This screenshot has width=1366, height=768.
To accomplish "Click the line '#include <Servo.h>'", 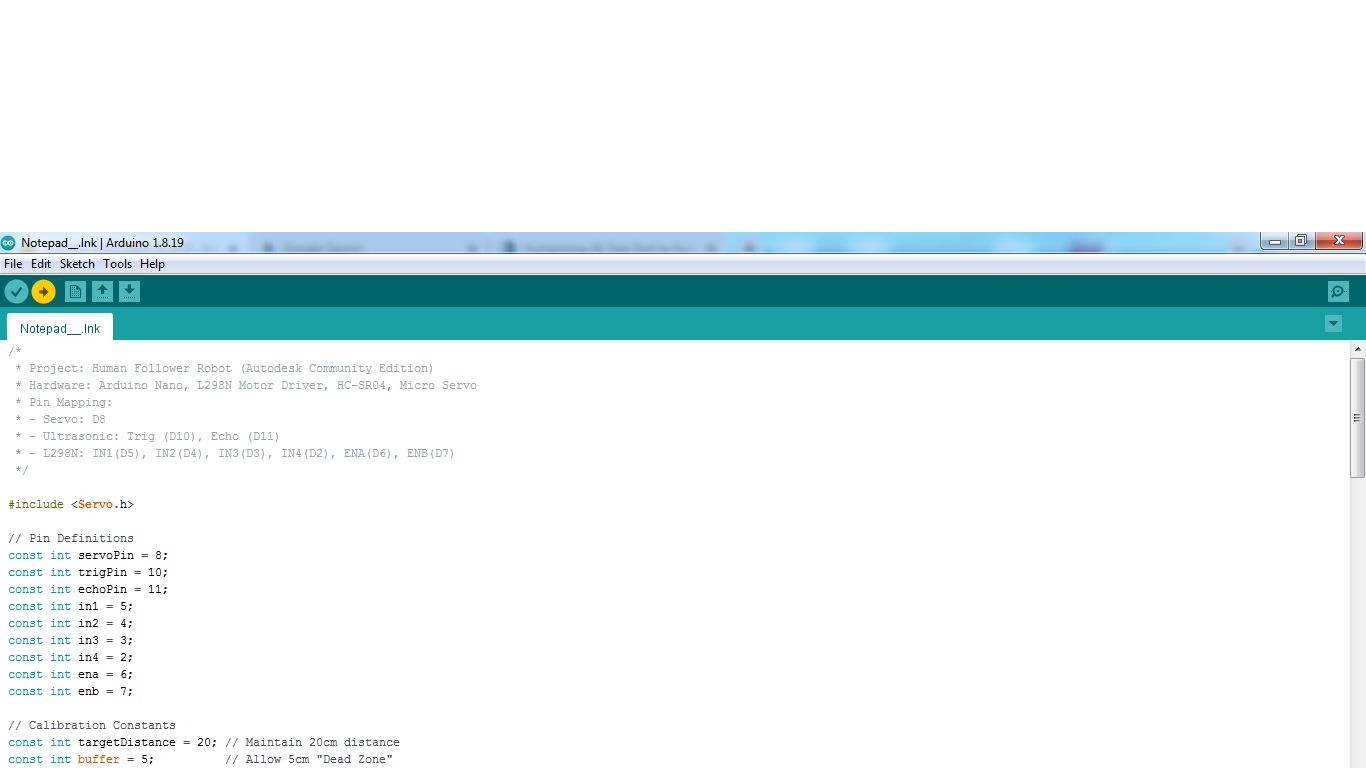I will (71, 504).
